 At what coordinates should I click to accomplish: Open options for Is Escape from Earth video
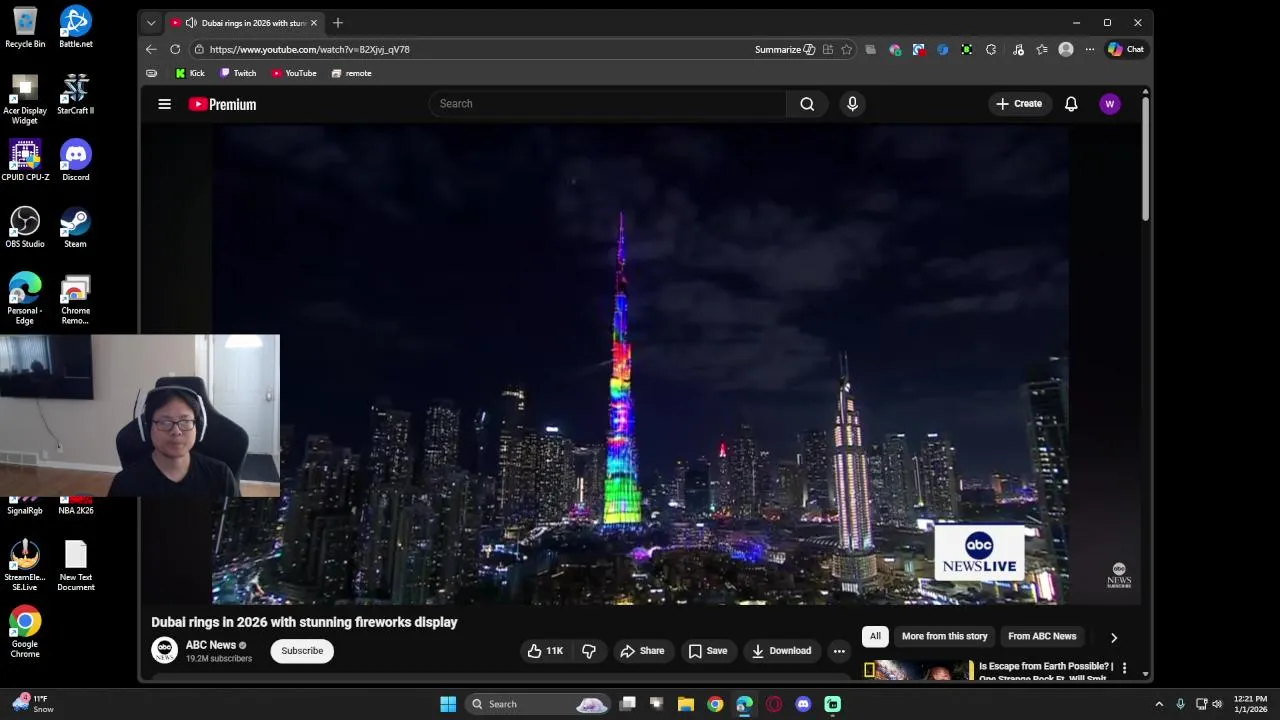[1124, 668]
